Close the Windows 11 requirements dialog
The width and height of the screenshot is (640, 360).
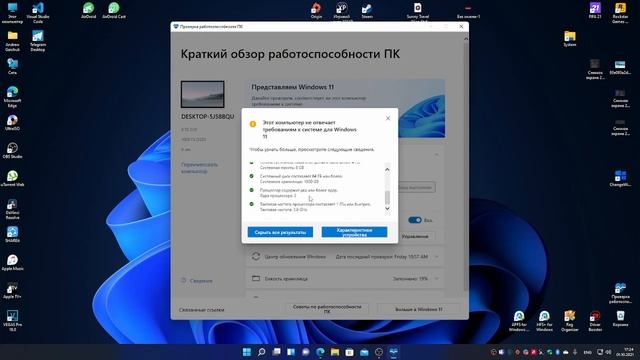click(388, 118)
